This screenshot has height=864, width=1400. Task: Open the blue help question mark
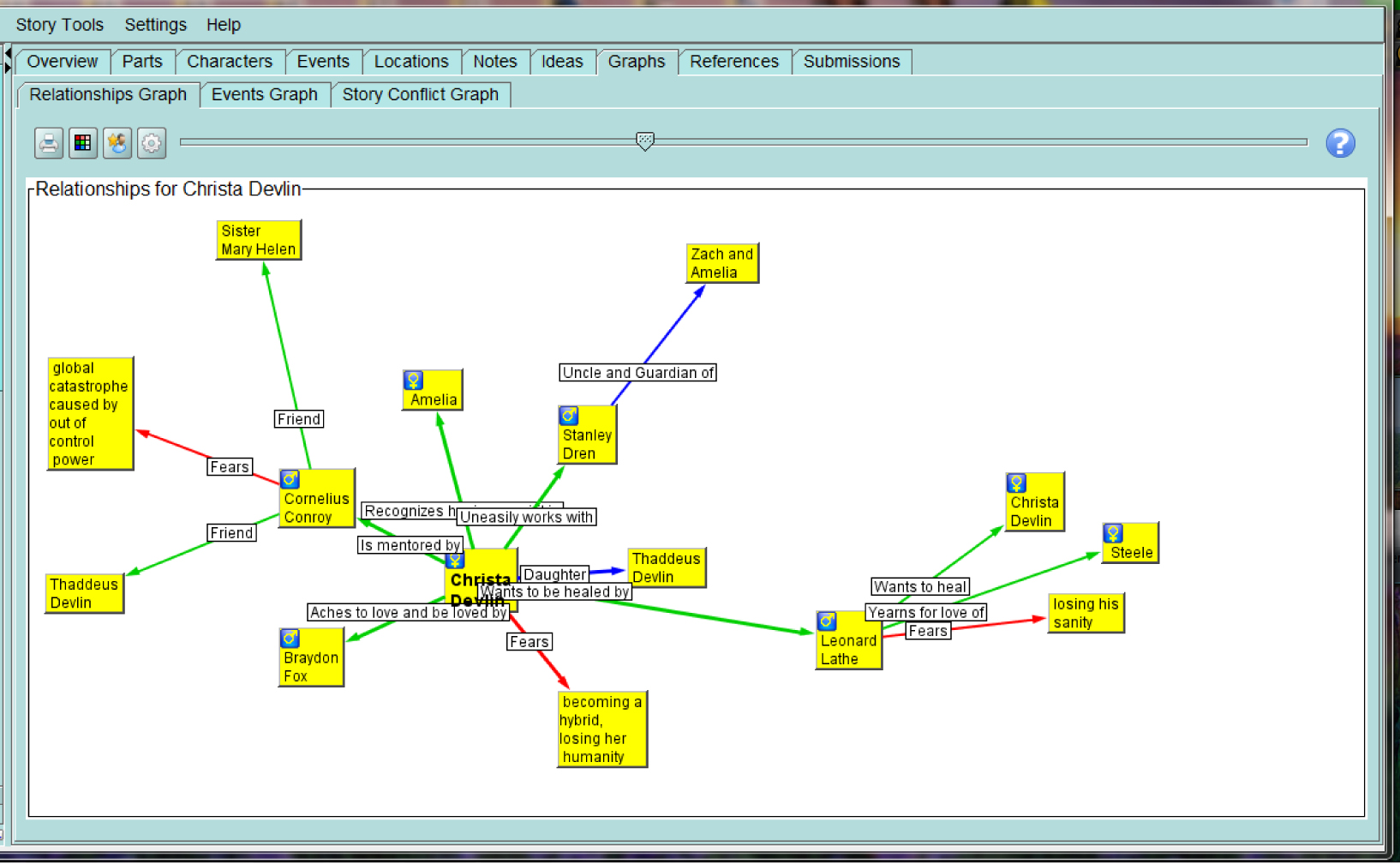pos(1340,143)
